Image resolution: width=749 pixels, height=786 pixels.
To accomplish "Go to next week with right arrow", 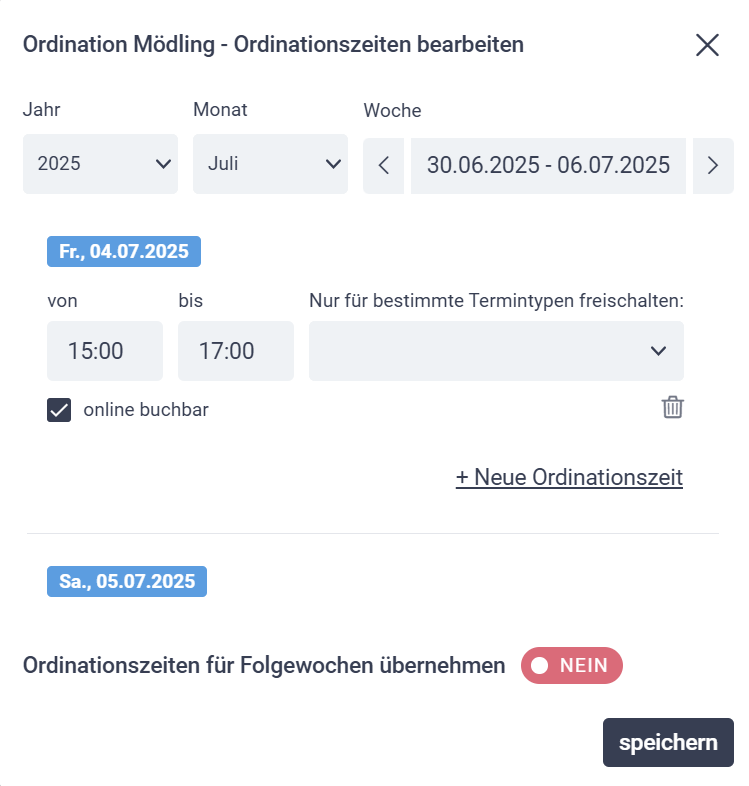I will click(713, 165).
